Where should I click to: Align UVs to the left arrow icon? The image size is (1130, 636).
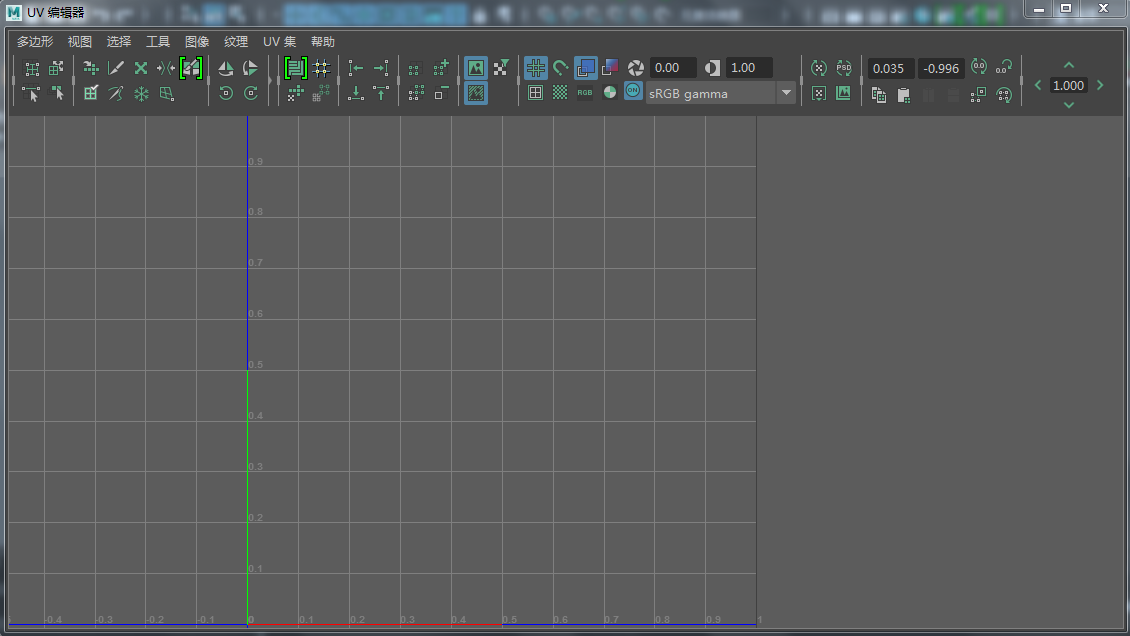pos(356,68)
